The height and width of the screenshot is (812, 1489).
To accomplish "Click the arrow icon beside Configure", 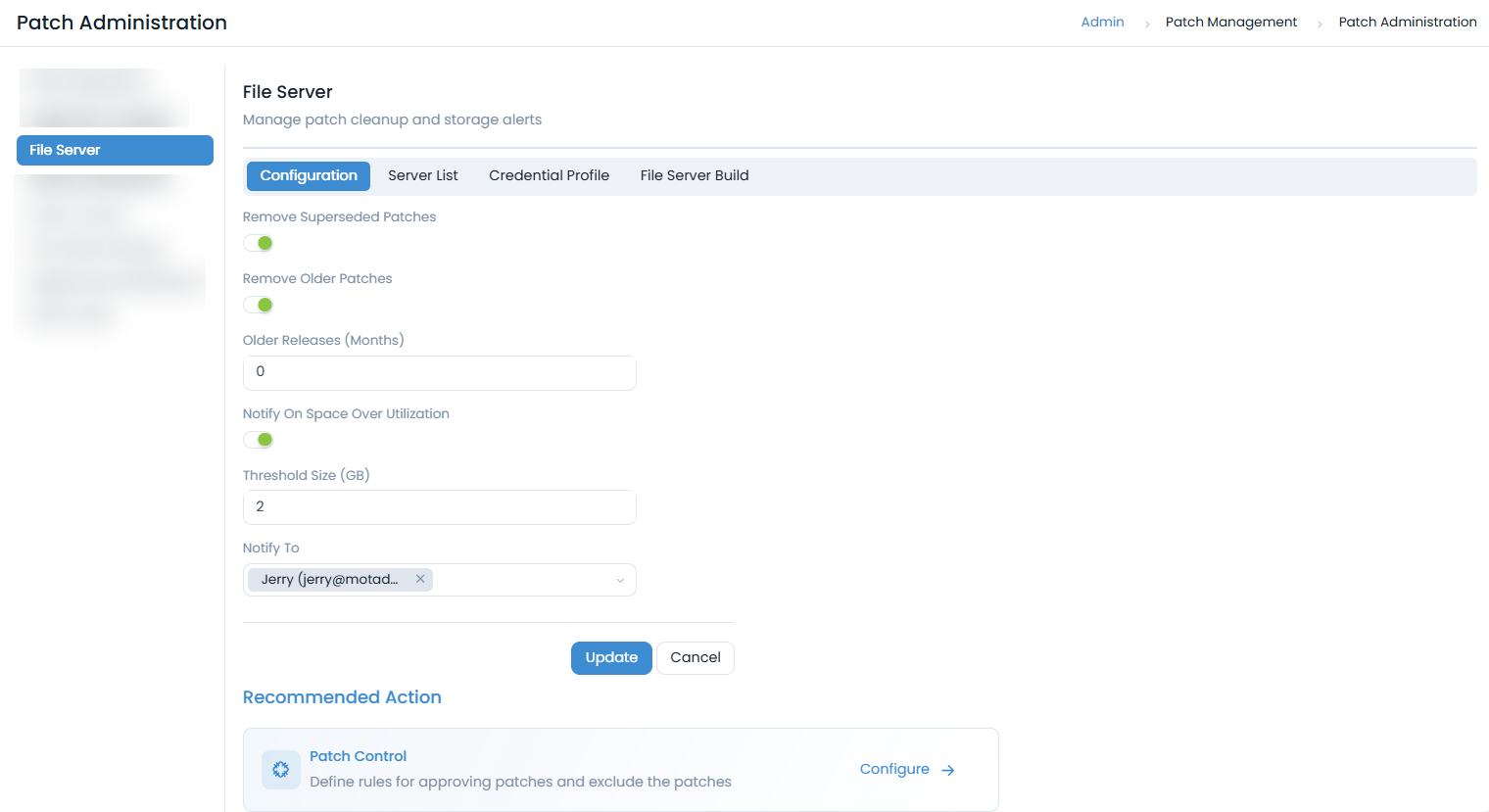I will point(947,770).
